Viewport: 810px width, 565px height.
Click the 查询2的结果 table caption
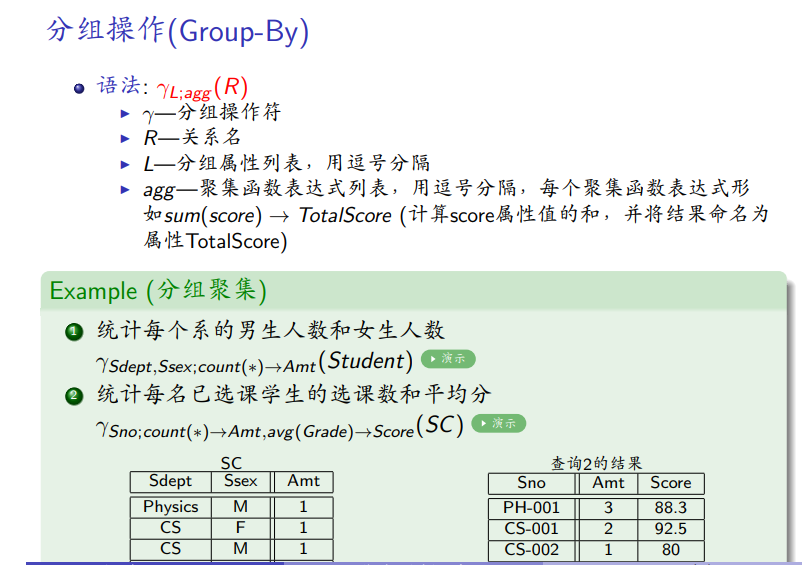coord(596,463)
